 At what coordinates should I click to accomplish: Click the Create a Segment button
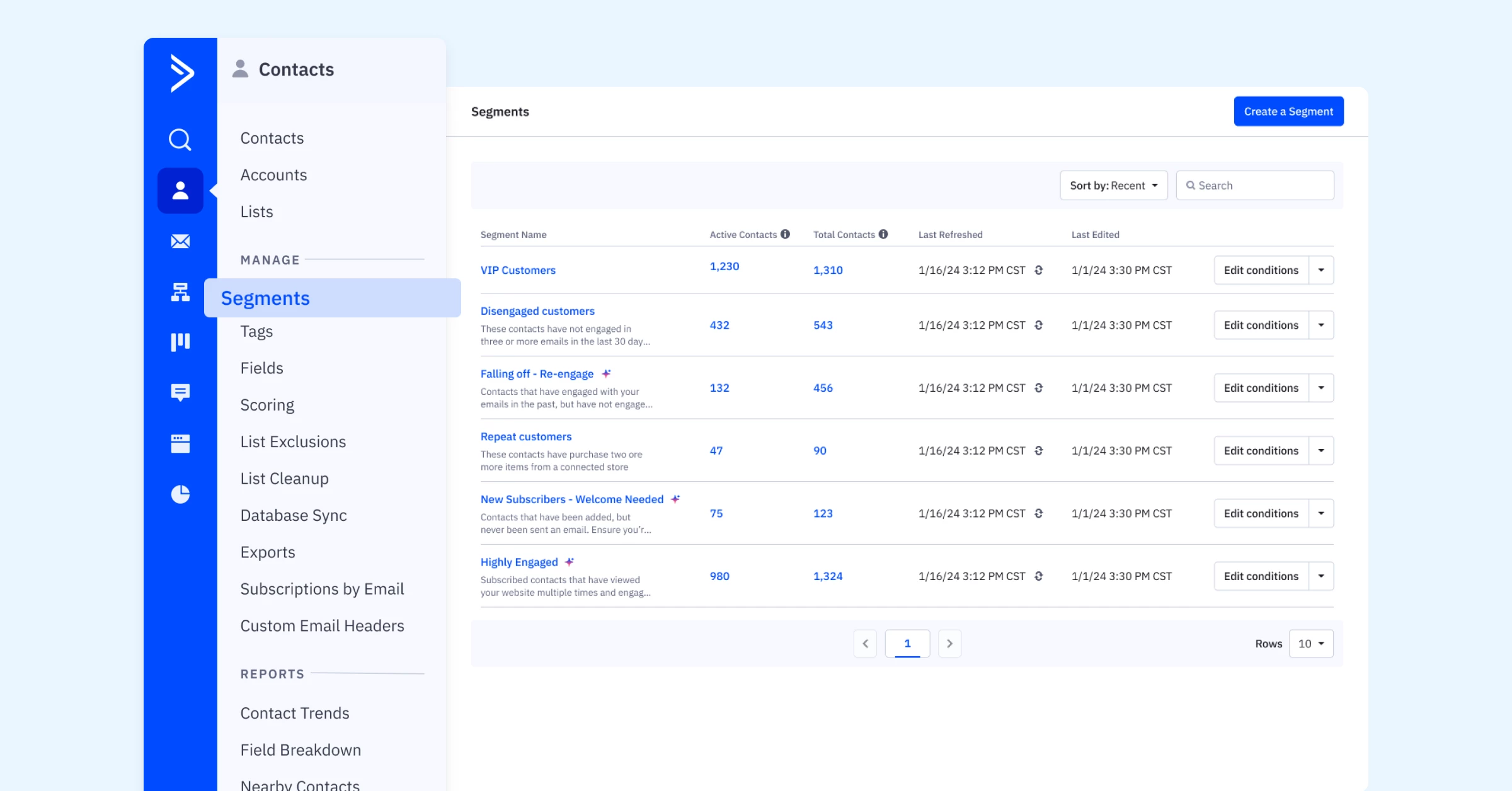(1288, 111)
